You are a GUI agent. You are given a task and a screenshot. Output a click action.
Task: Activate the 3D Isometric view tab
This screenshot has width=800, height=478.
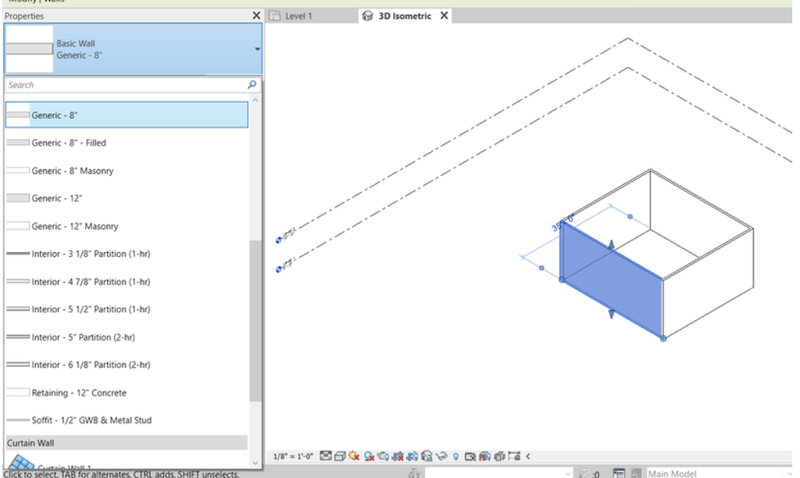click(x=405, y=16)
